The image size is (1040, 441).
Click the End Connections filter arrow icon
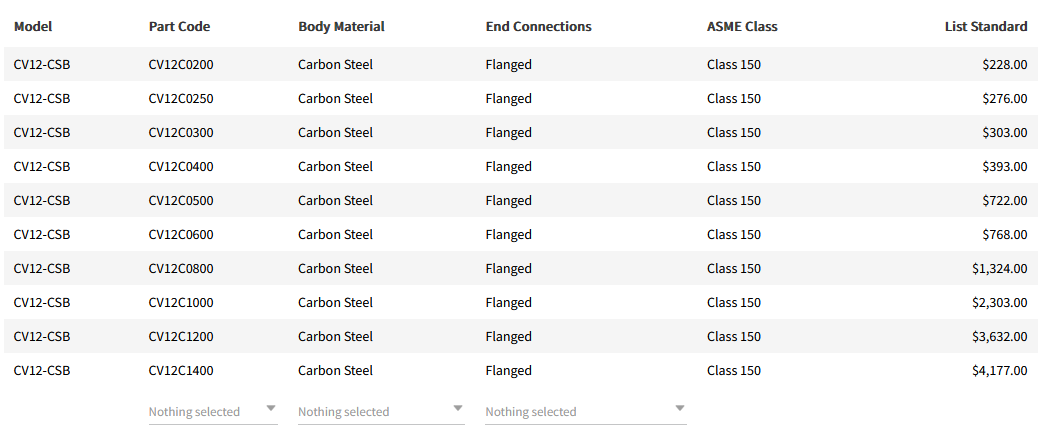coord(680,408)
